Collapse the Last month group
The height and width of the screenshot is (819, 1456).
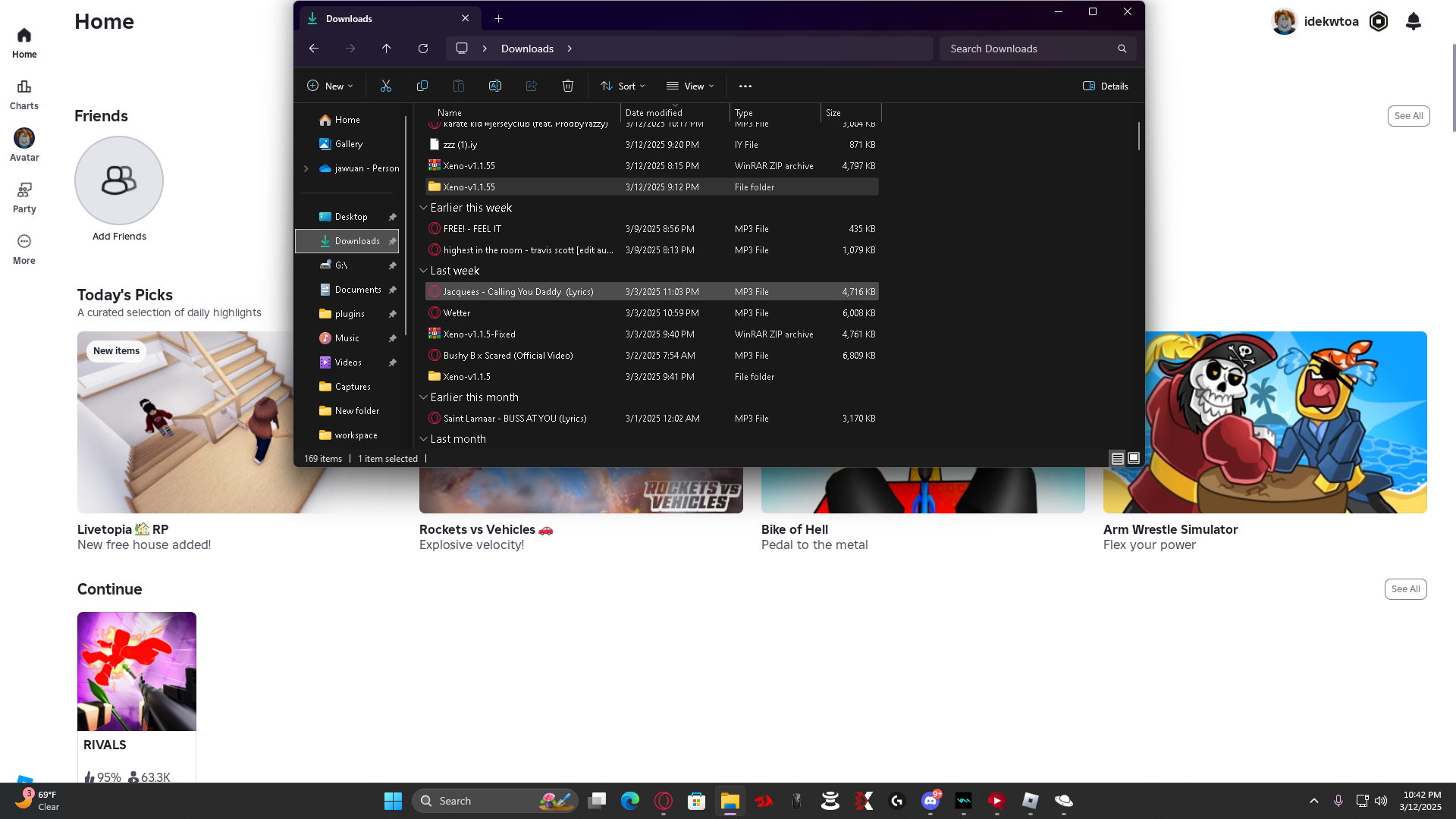coord(423,439)
